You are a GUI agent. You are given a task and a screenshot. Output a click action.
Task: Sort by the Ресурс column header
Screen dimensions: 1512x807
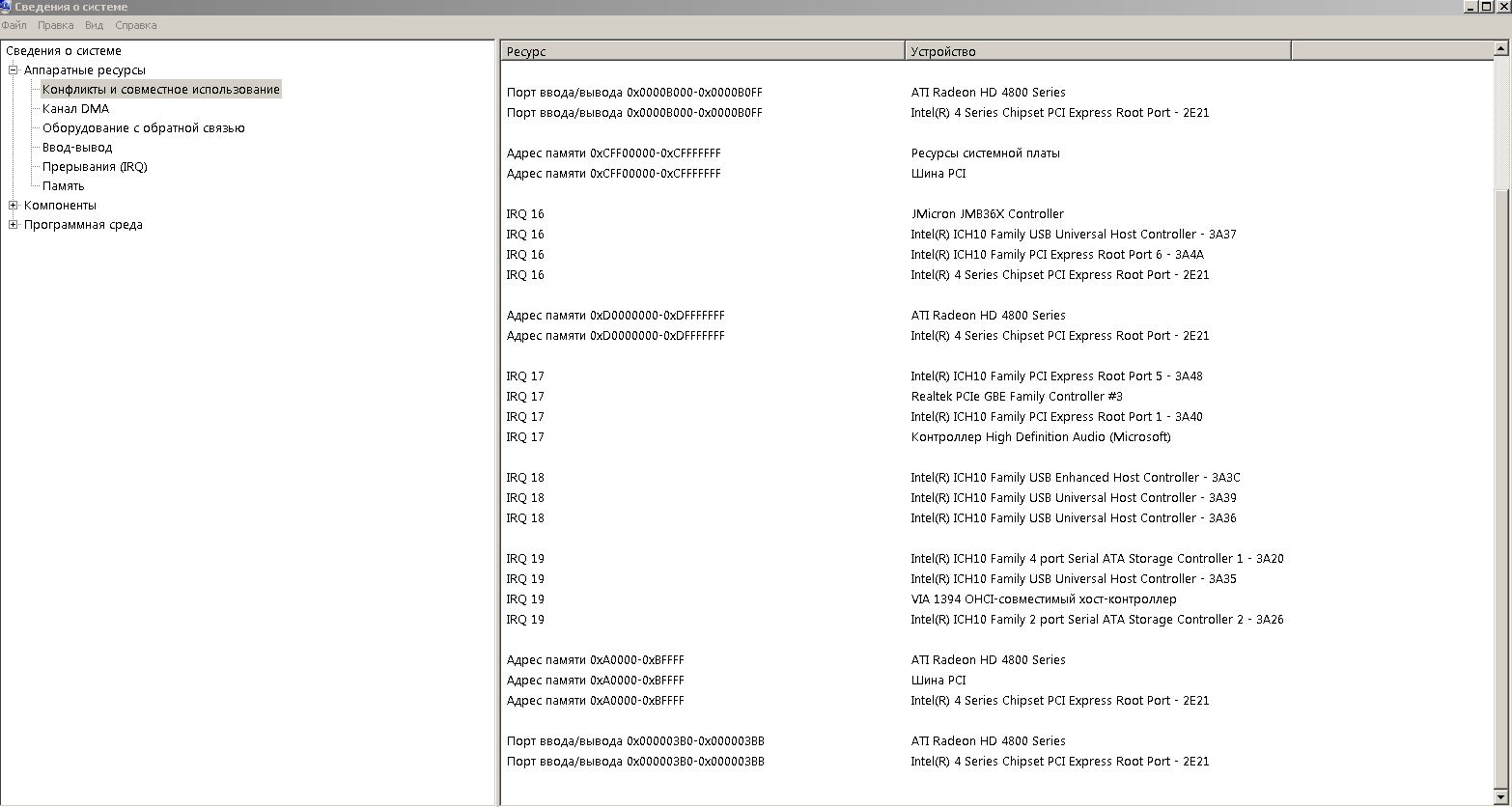[x=703, y=51]
